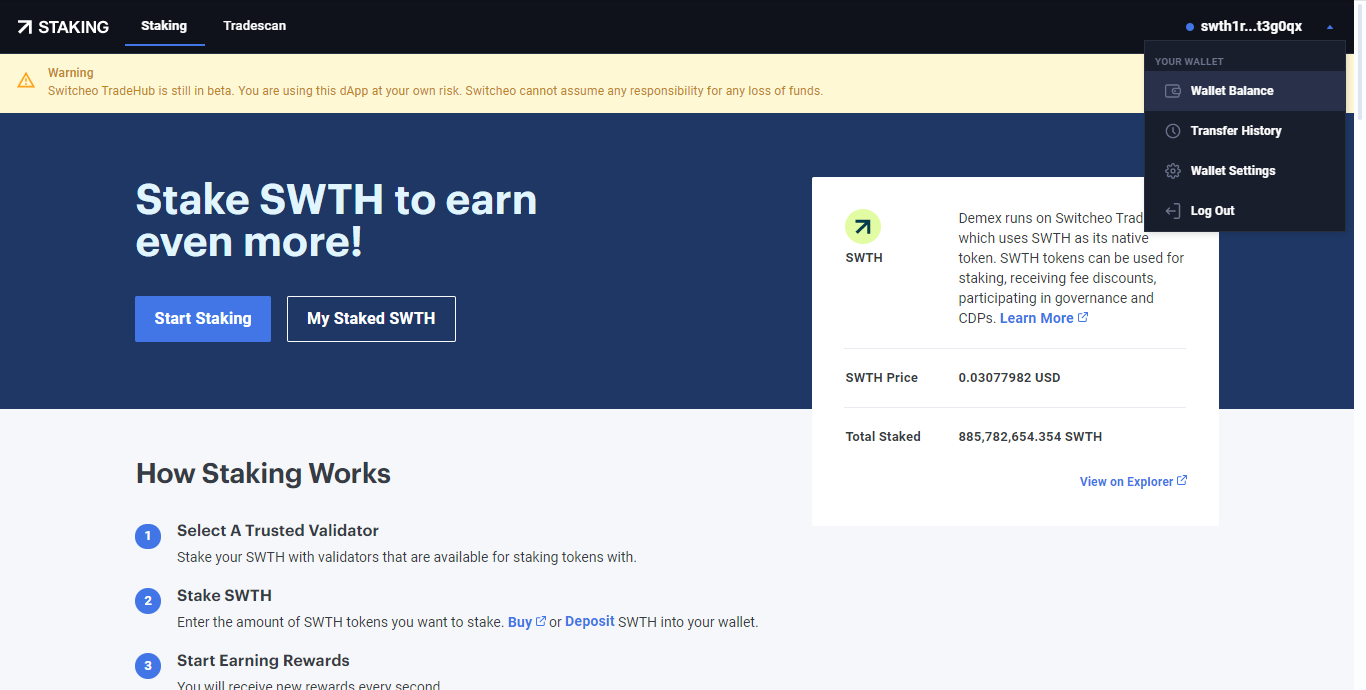Image resolution: width=1366 pixels, height=690 pixels.
Task: Click the STAKING brand text
Action: click(74, 27)
